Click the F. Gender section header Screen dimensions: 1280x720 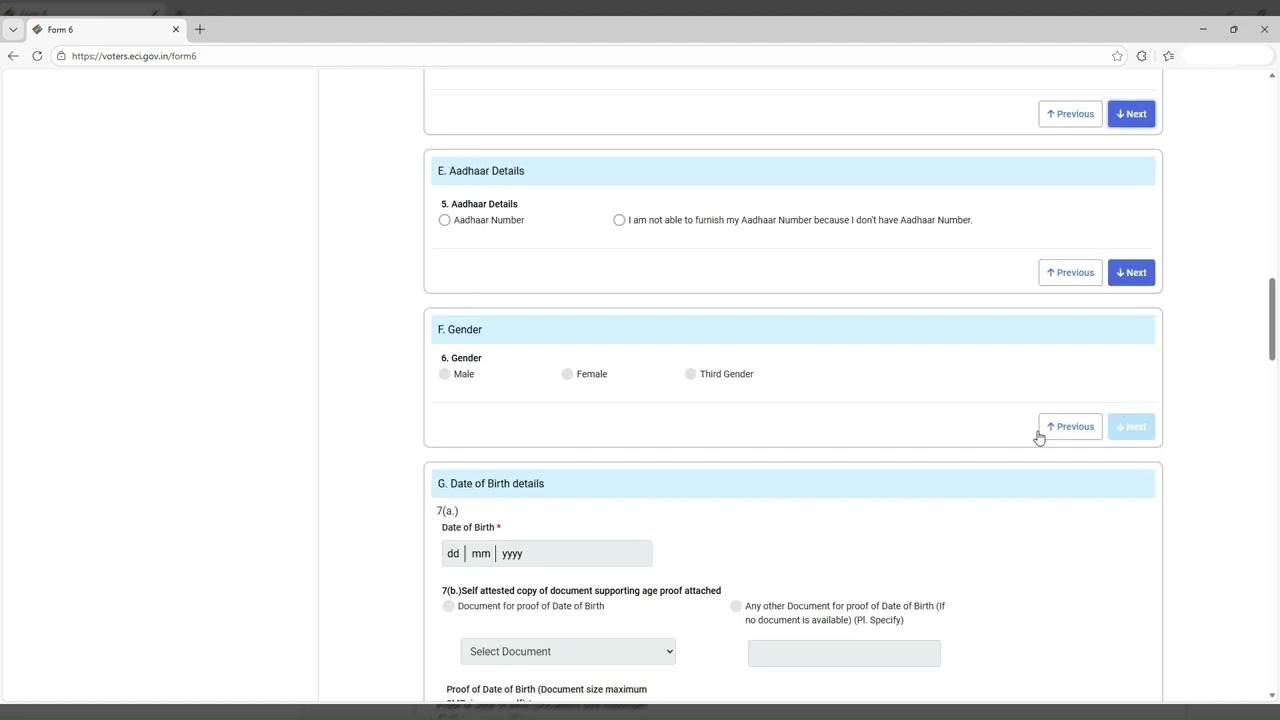click(793, 330)
